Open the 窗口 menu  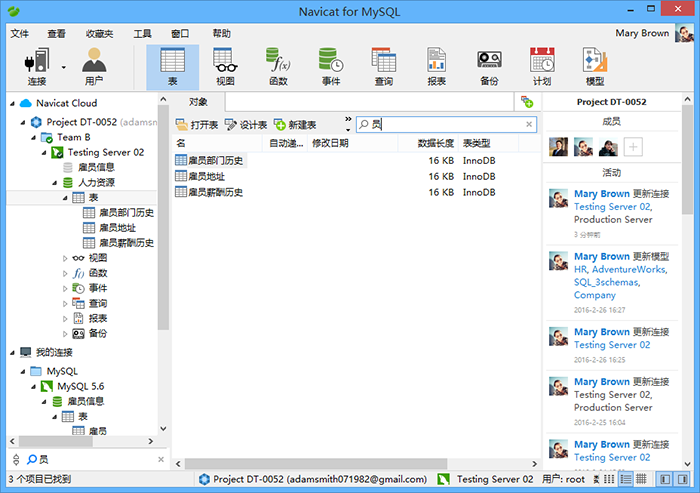[x=180, y=33]
